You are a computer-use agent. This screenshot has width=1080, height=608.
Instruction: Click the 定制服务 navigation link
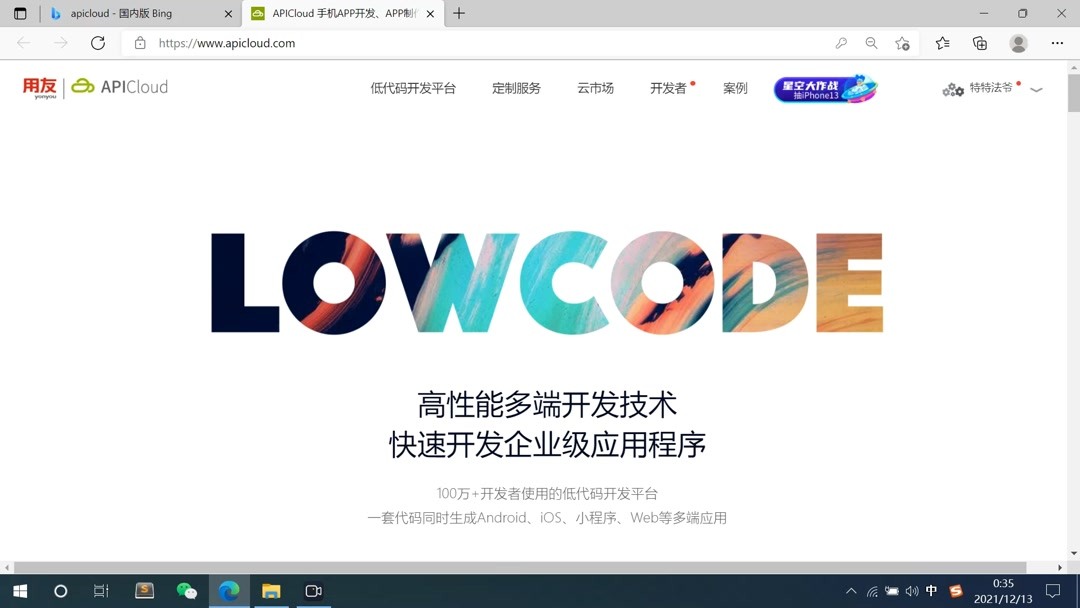(x=516, y=88)
